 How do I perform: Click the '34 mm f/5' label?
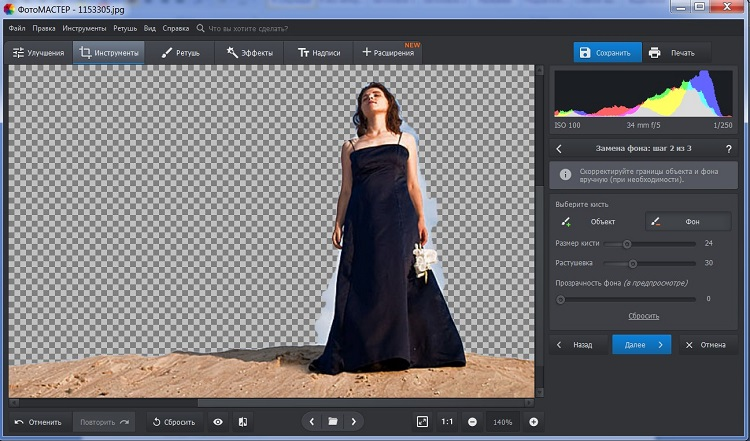pos(643,125)
